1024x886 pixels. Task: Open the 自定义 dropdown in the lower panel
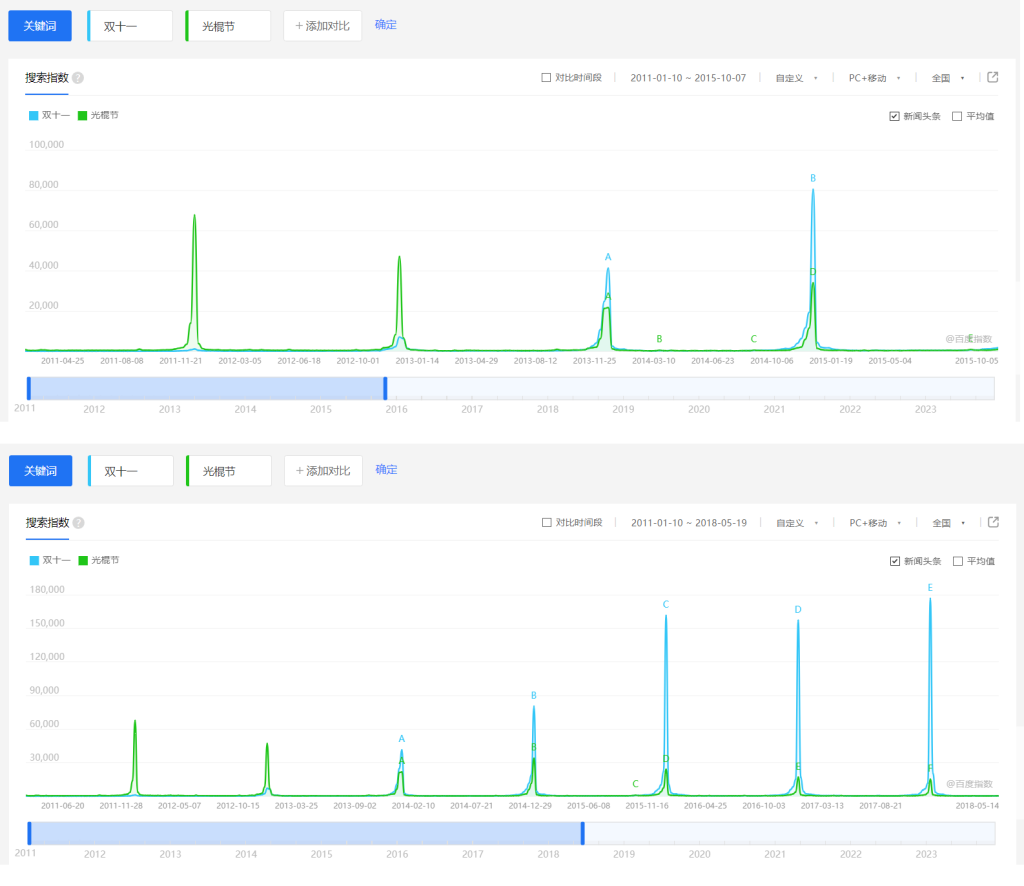[797, 524]
